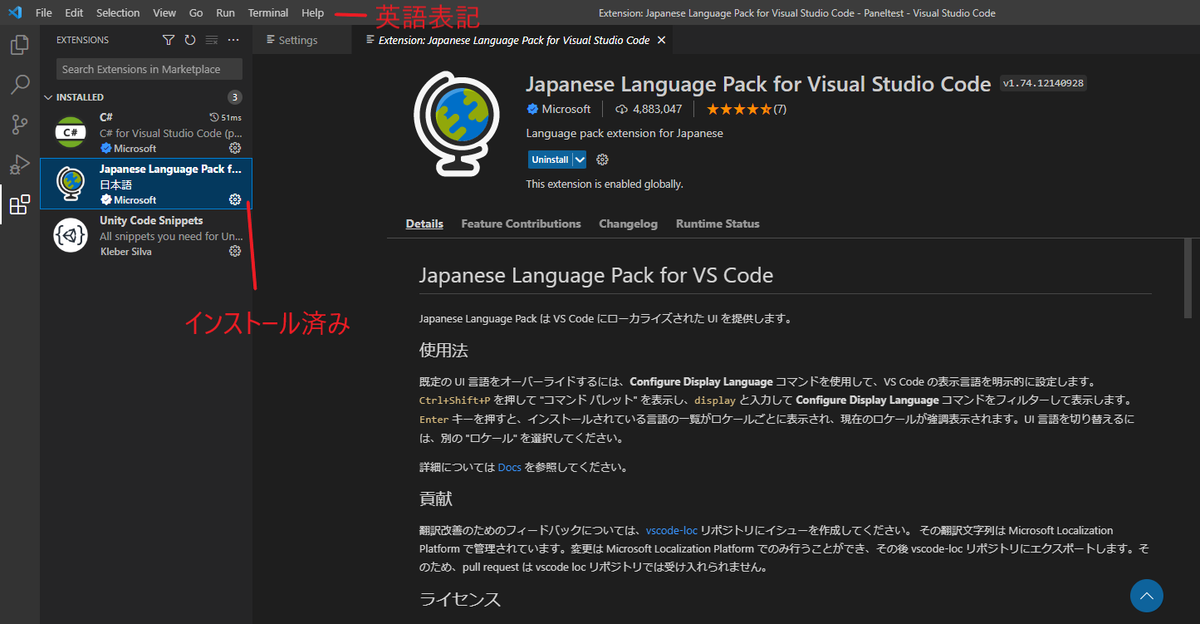Click the 51ms activation time label

click(x=224, y=117)
